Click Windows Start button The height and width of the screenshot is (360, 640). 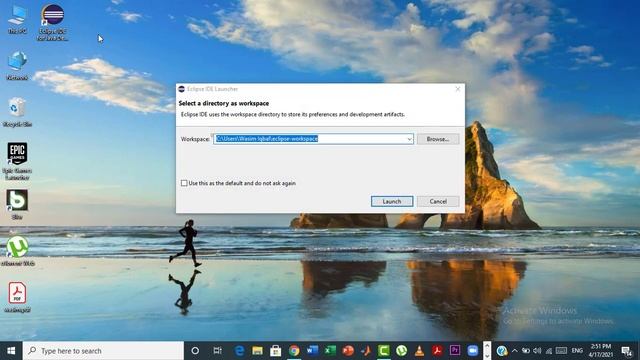(x=11, y=351)
